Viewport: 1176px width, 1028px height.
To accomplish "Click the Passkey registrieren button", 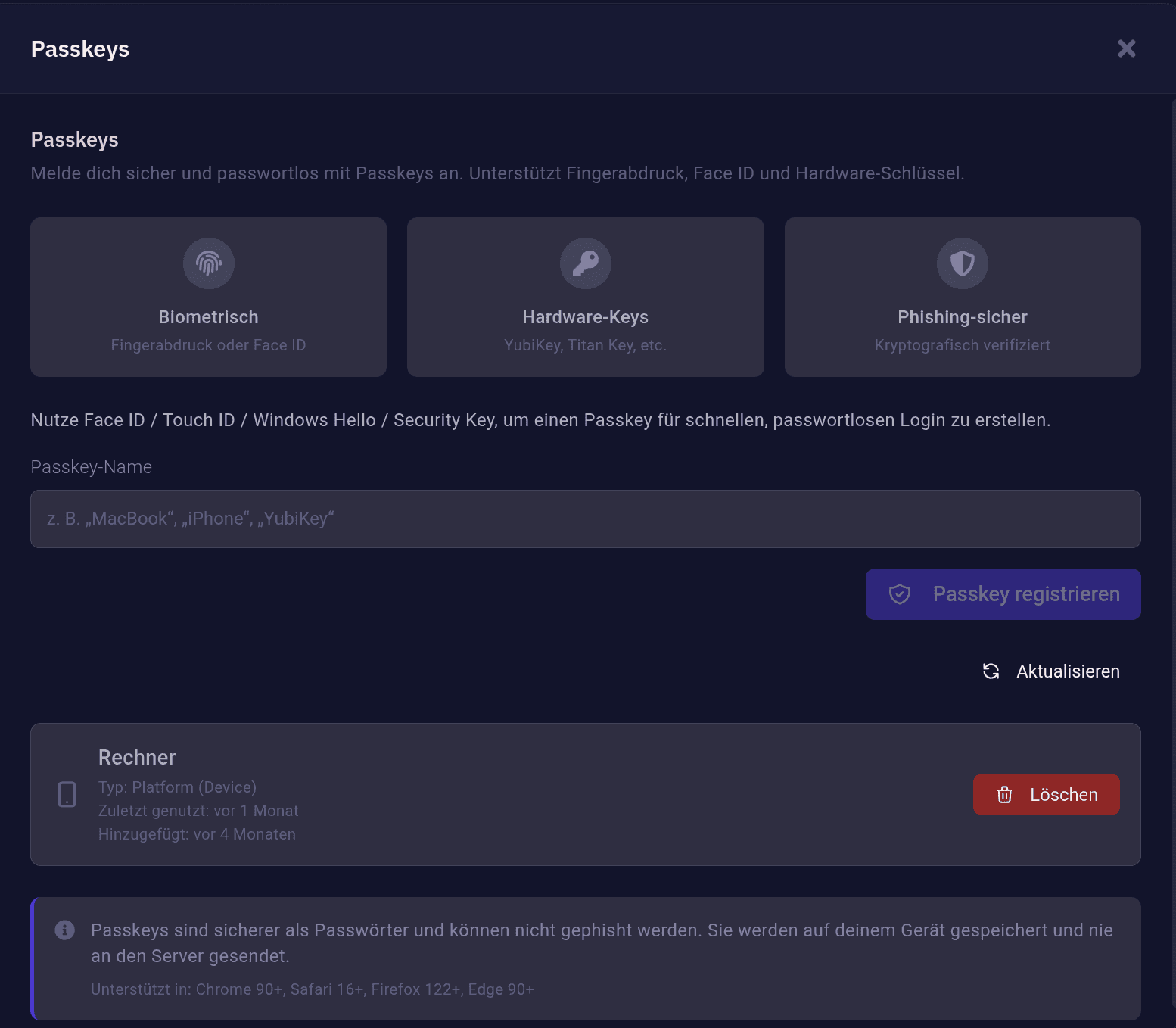I will pos(1003,594).
